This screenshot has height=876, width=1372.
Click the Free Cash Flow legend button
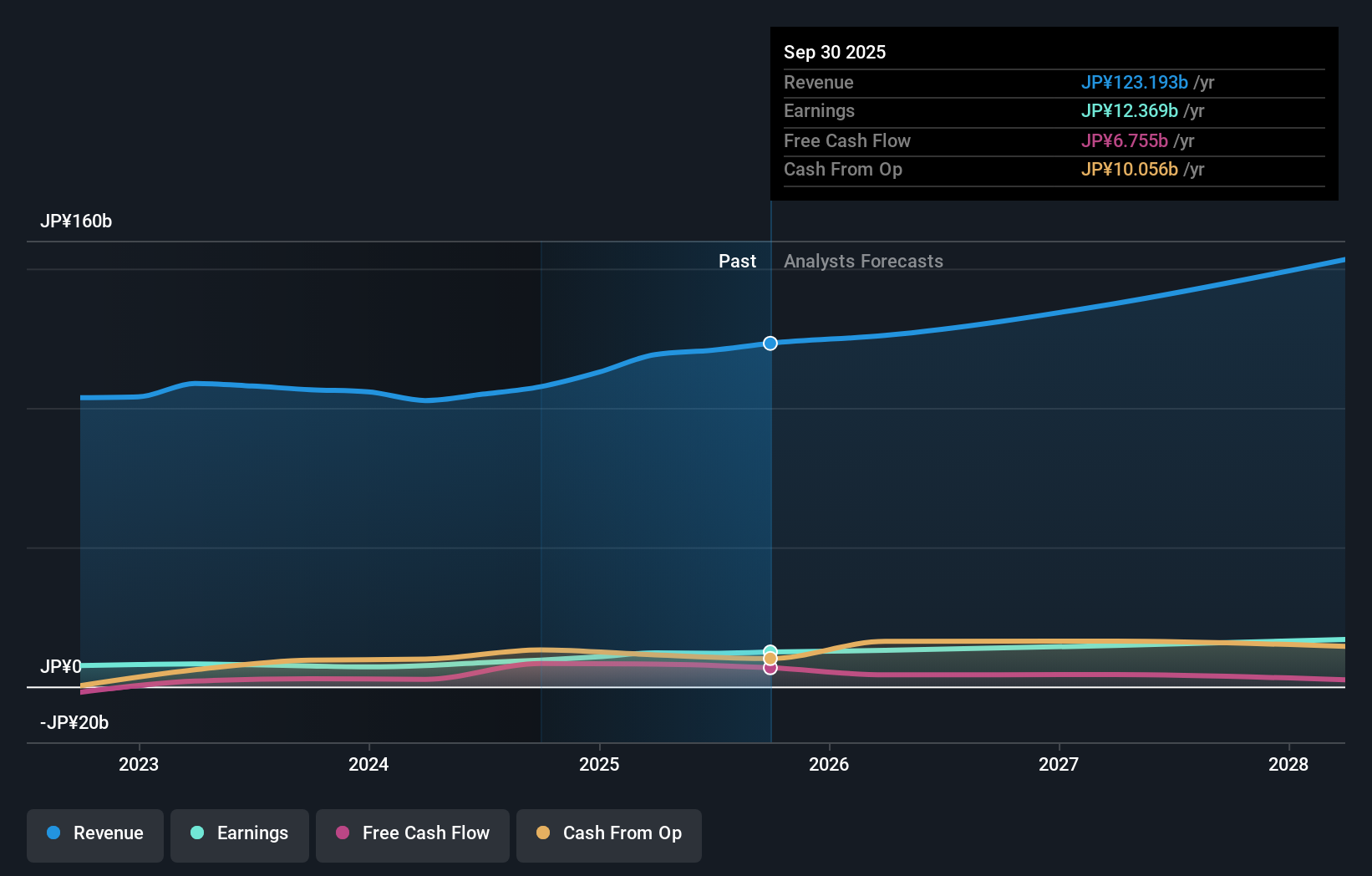pos(413,834)
